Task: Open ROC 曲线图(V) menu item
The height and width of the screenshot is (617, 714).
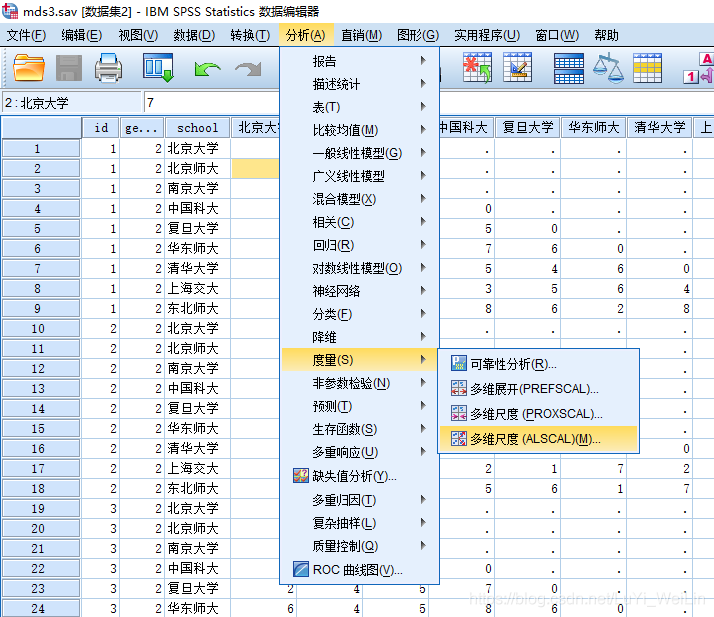Action: 359,569
